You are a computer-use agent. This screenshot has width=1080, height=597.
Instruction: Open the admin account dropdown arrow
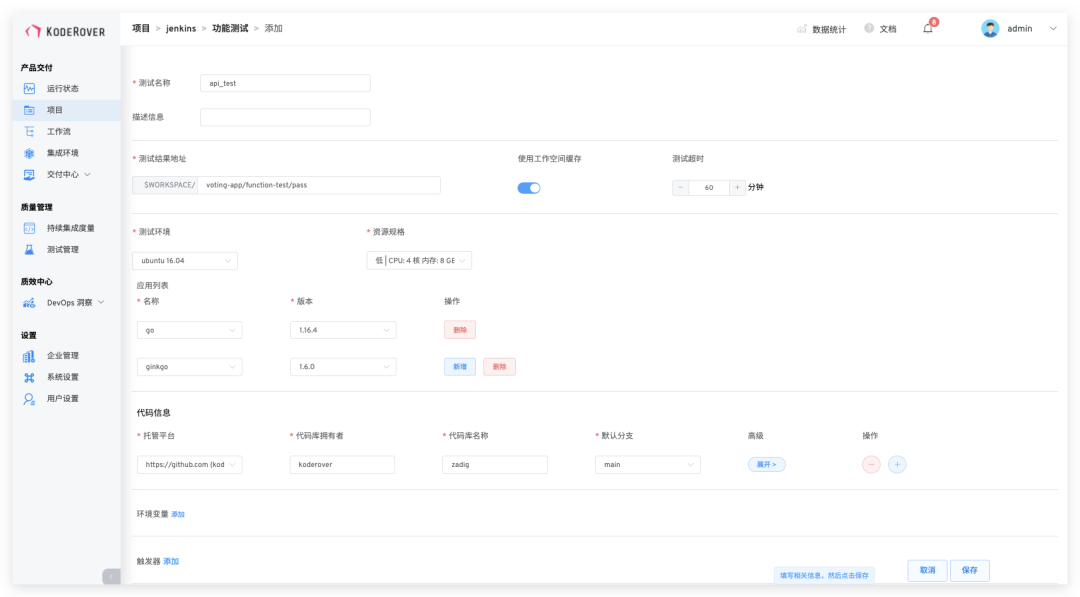coord(1053,28)
